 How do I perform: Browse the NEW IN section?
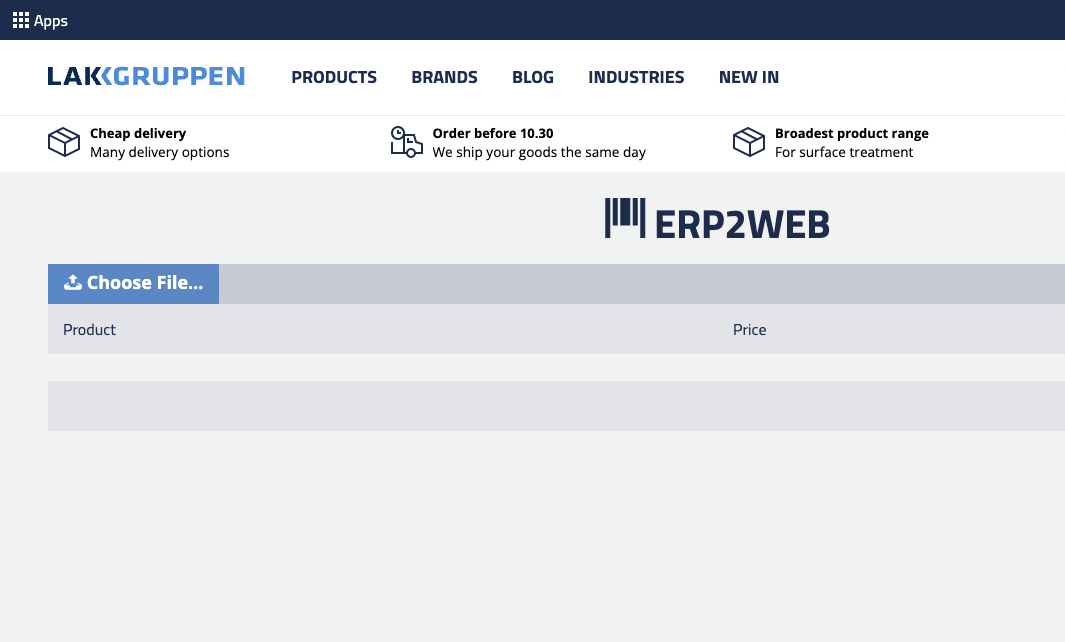click(748, 77)
